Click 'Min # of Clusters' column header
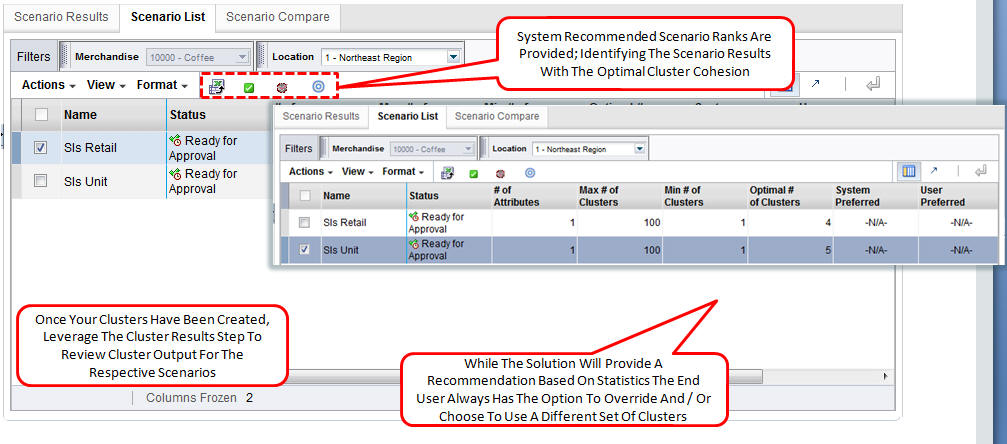 pos(705,196)
